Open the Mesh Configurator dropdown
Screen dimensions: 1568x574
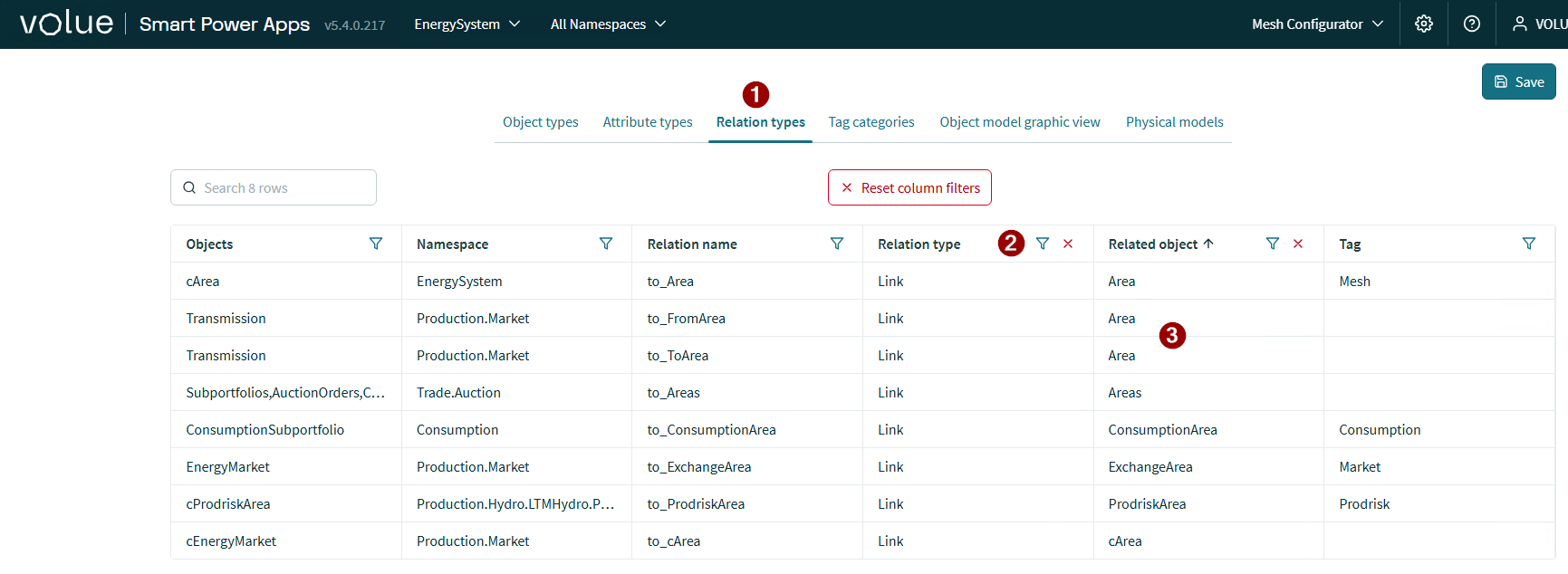(x=1317, y=24)
